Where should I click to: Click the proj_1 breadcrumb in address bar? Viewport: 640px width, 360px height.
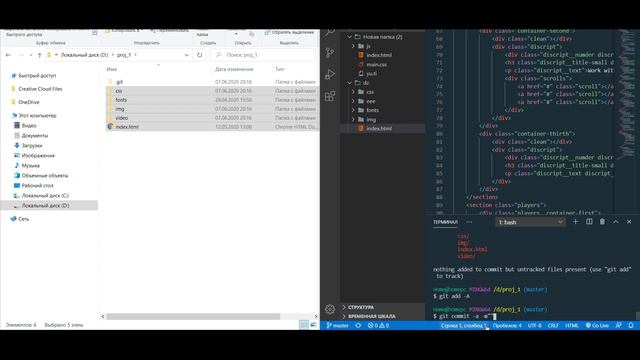coord(124,55)
